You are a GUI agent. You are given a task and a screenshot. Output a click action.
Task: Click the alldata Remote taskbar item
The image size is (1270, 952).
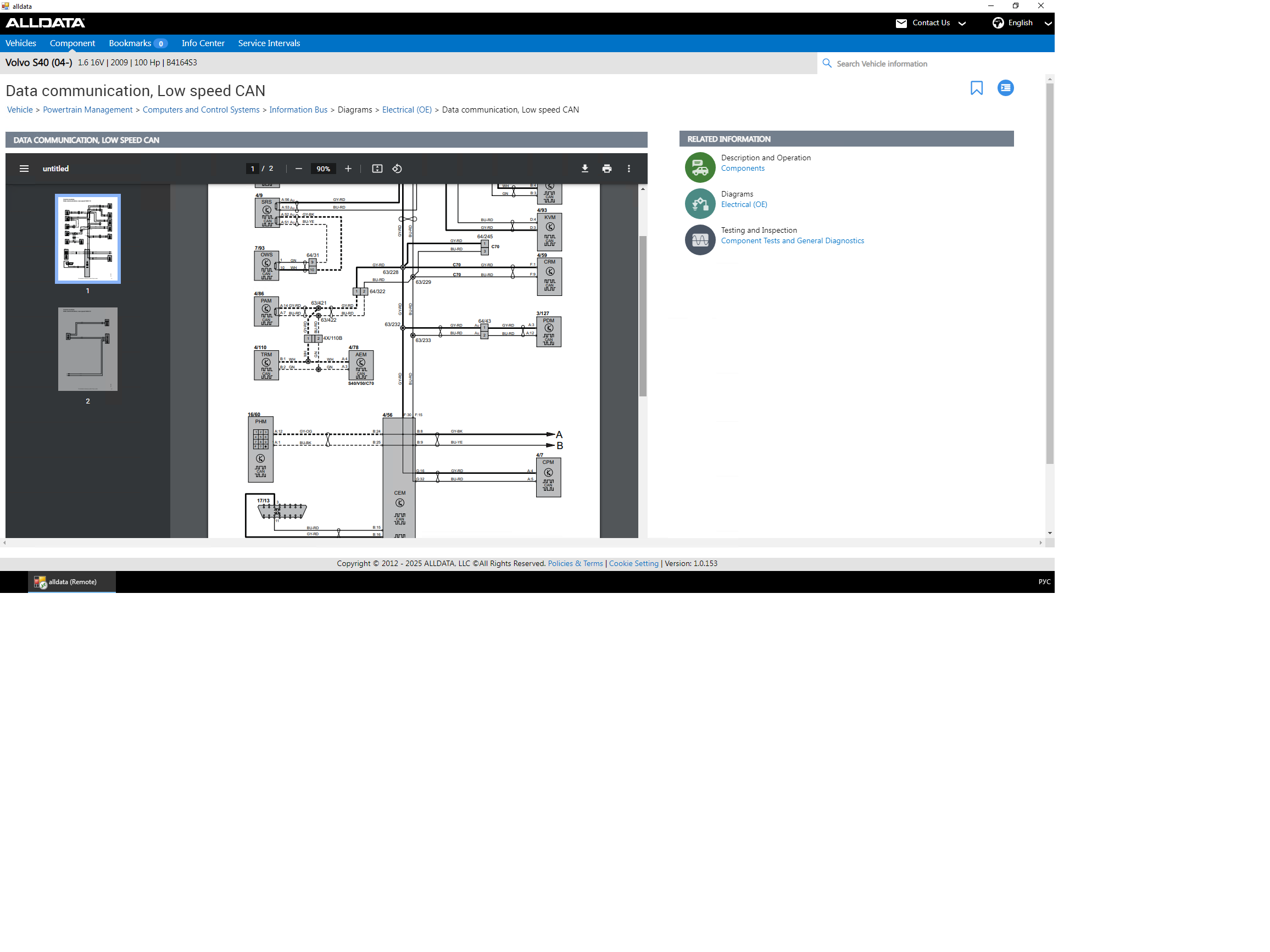pos(72,582)
